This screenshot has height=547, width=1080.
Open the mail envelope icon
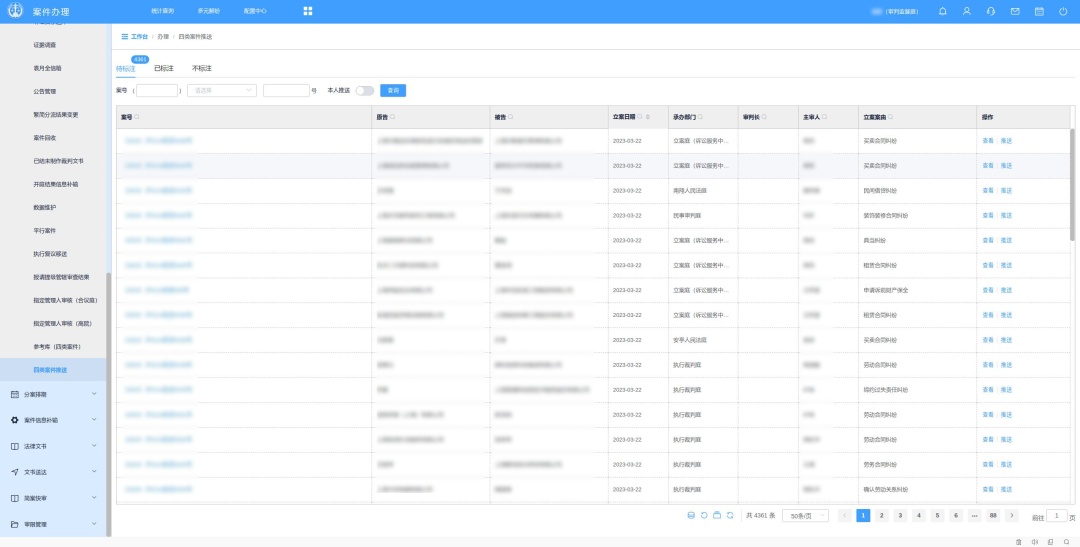tap(1015, 11)
